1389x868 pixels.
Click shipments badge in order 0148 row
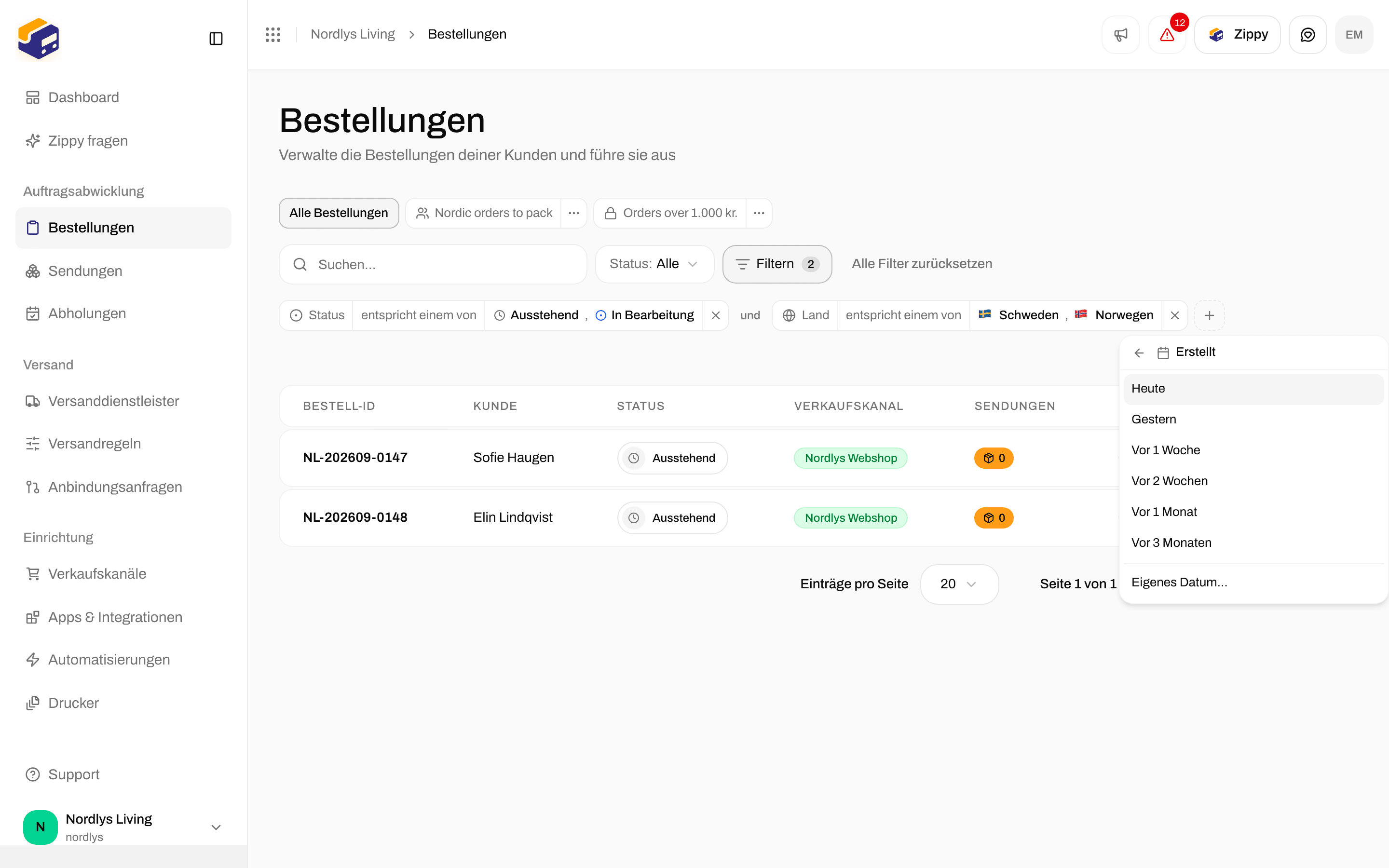coord(994,518)
